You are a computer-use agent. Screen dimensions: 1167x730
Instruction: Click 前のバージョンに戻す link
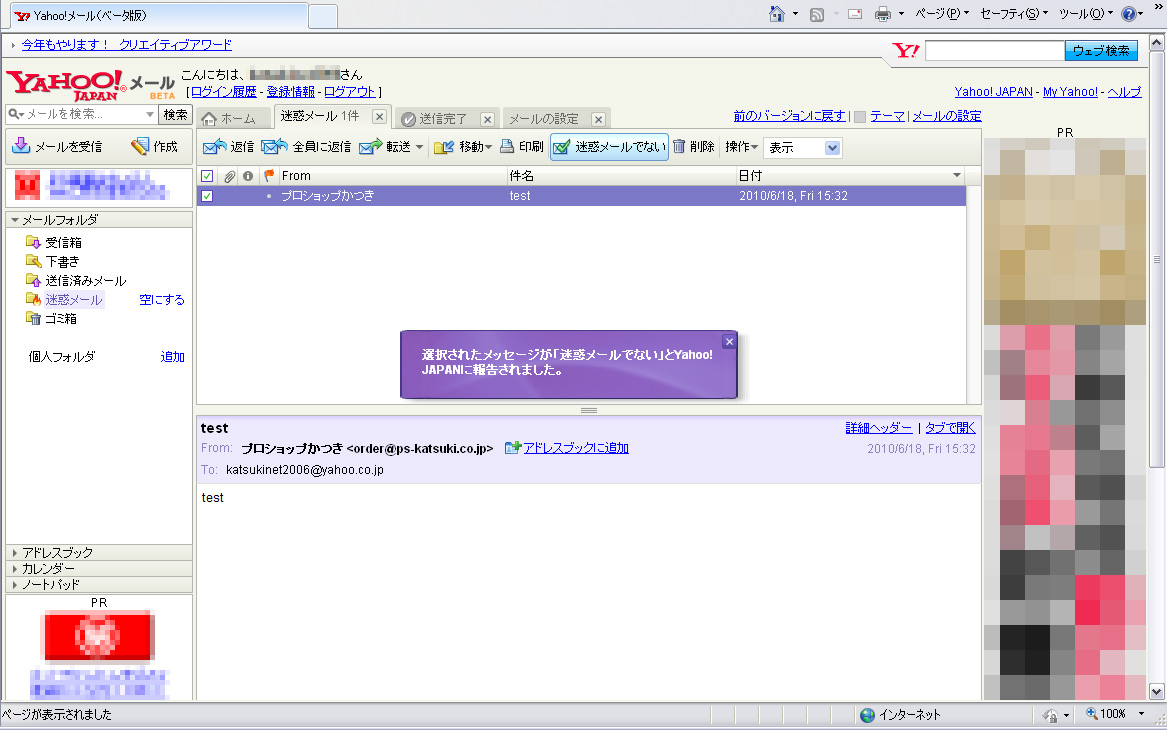click(789, 116)
